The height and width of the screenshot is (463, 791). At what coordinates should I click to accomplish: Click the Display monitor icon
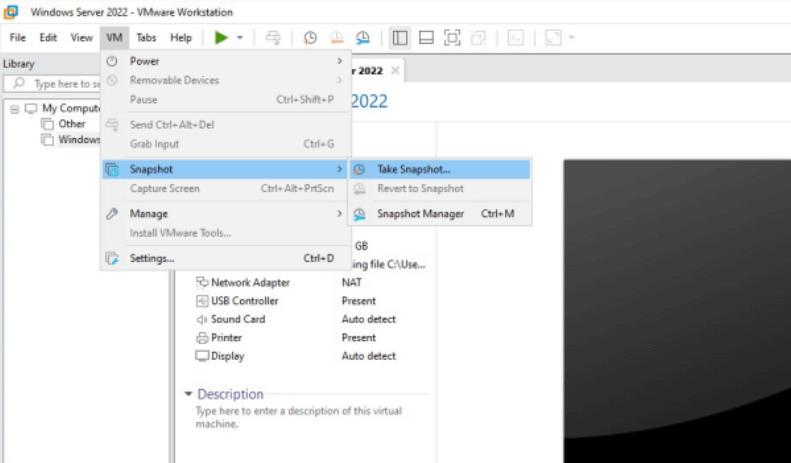202,356
